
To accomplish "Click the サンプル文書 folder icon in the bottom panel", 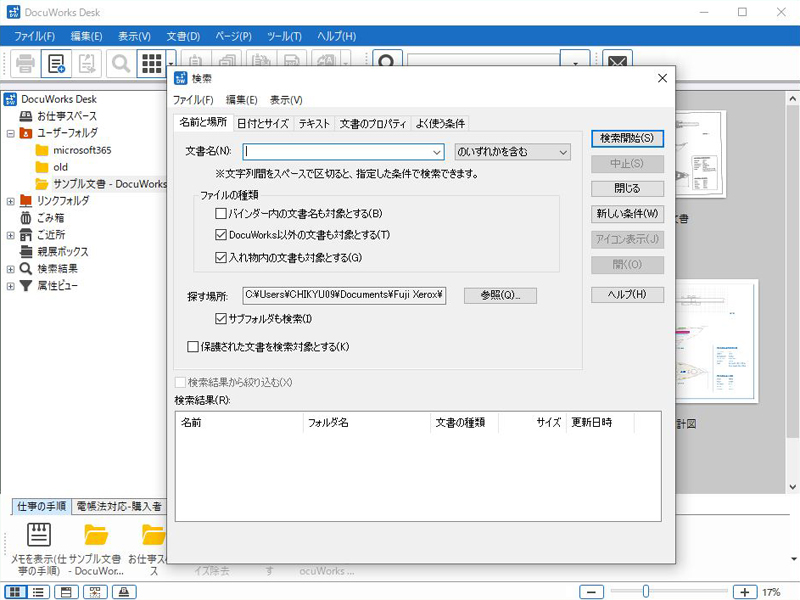I will click(x=96, y=535).
